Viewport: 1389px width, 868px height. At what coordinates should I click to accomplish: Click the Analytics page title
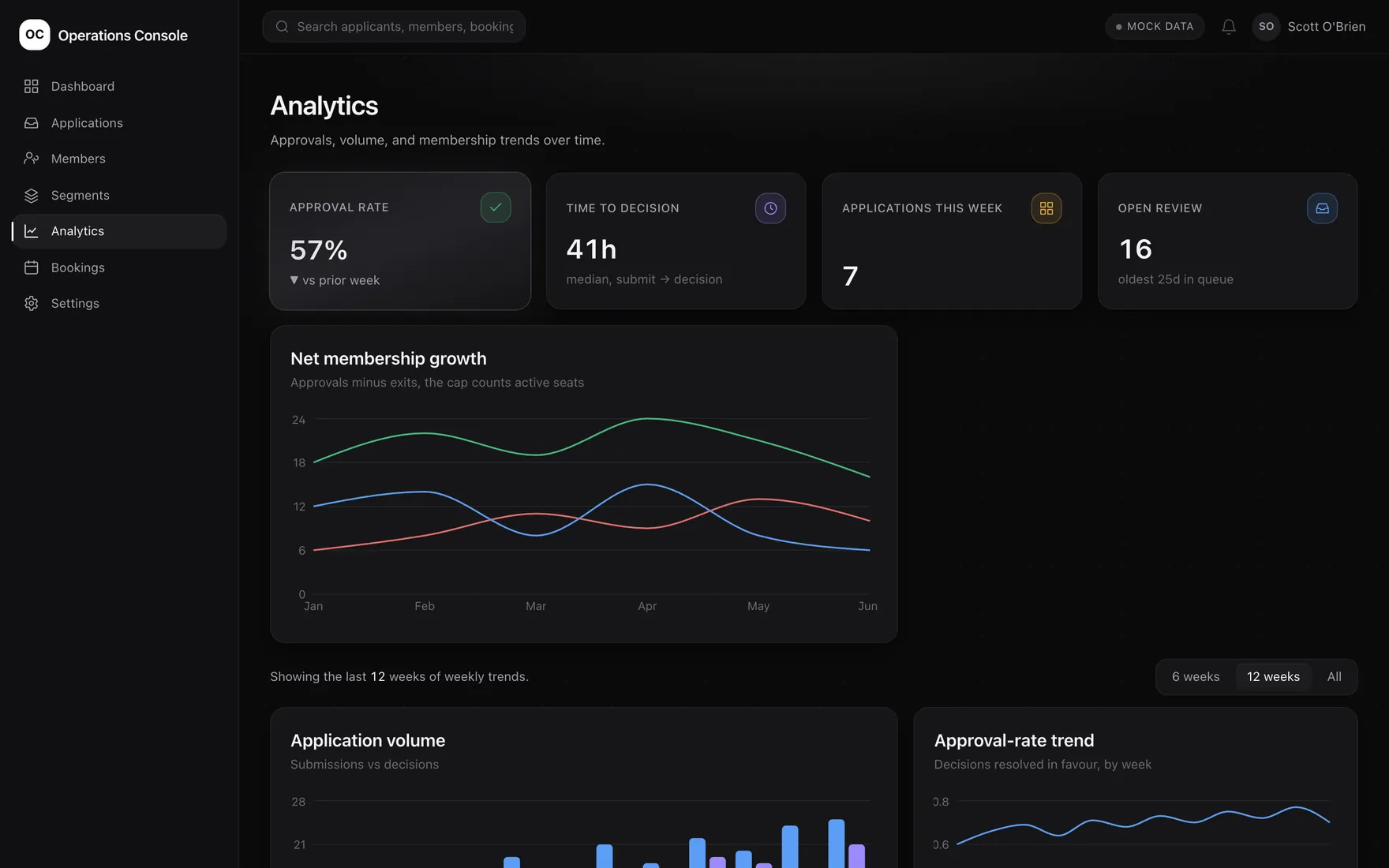[x=324, y=106]
